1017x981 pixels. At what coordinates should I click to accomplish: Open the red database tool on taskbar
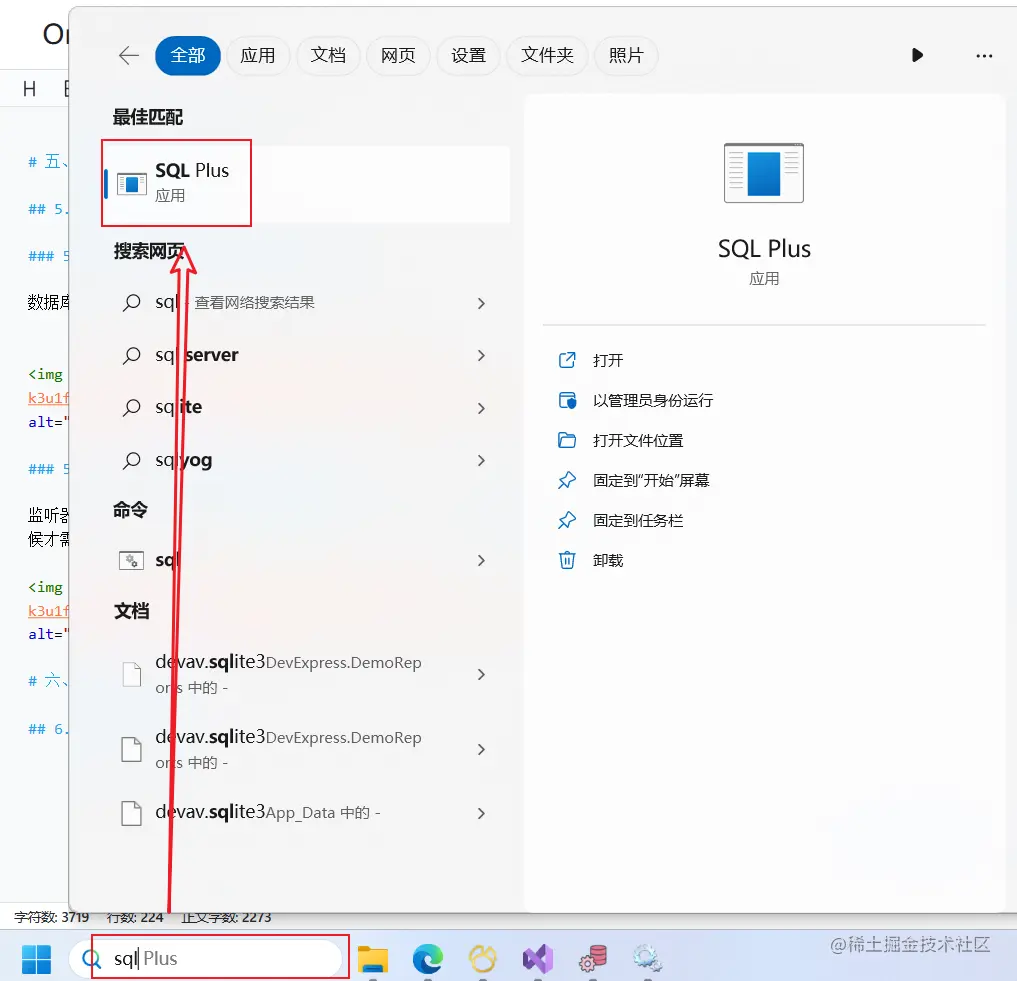click(593, 959)
